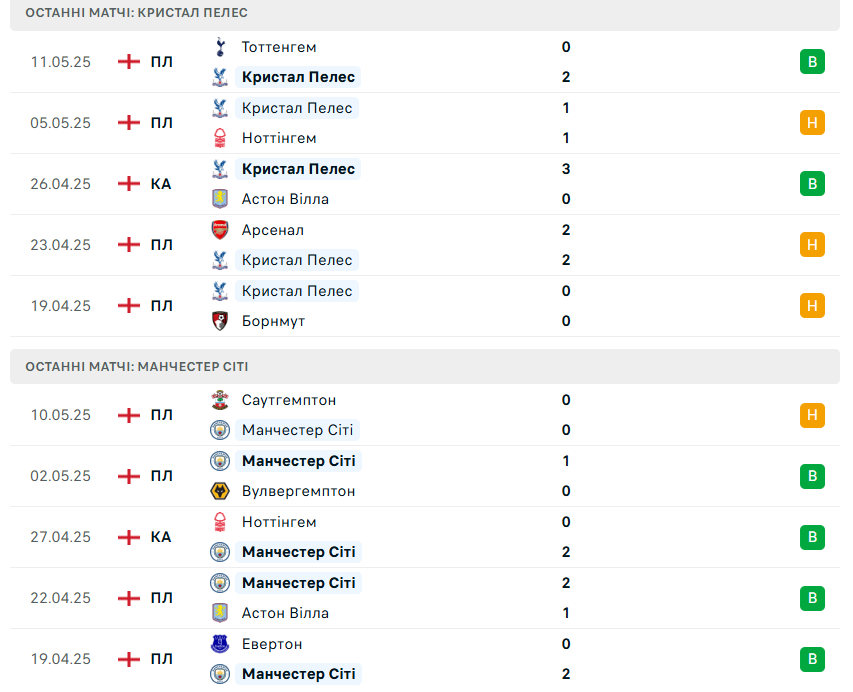
Task: Click the green В badge for the Tottenham match
Action: (x=812, y=61)
